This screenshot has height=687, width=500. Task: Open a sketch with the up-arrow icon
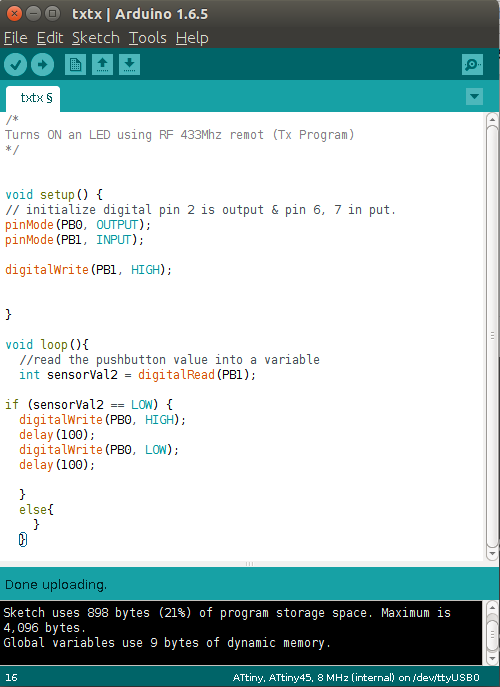(x=103, y=65)
